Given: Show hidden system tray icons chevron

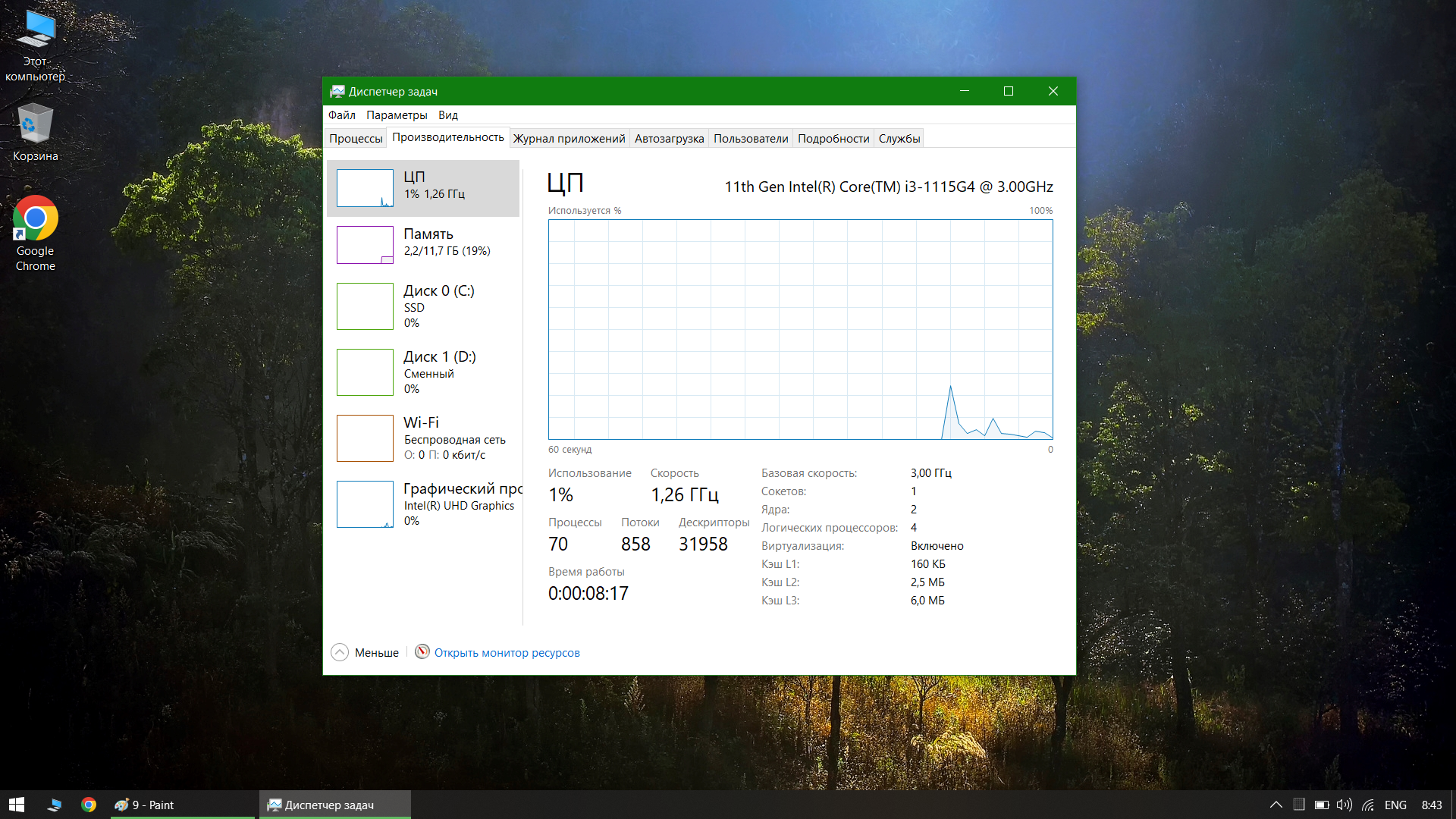Looking at the screenshot, I should pos(1276,805).
